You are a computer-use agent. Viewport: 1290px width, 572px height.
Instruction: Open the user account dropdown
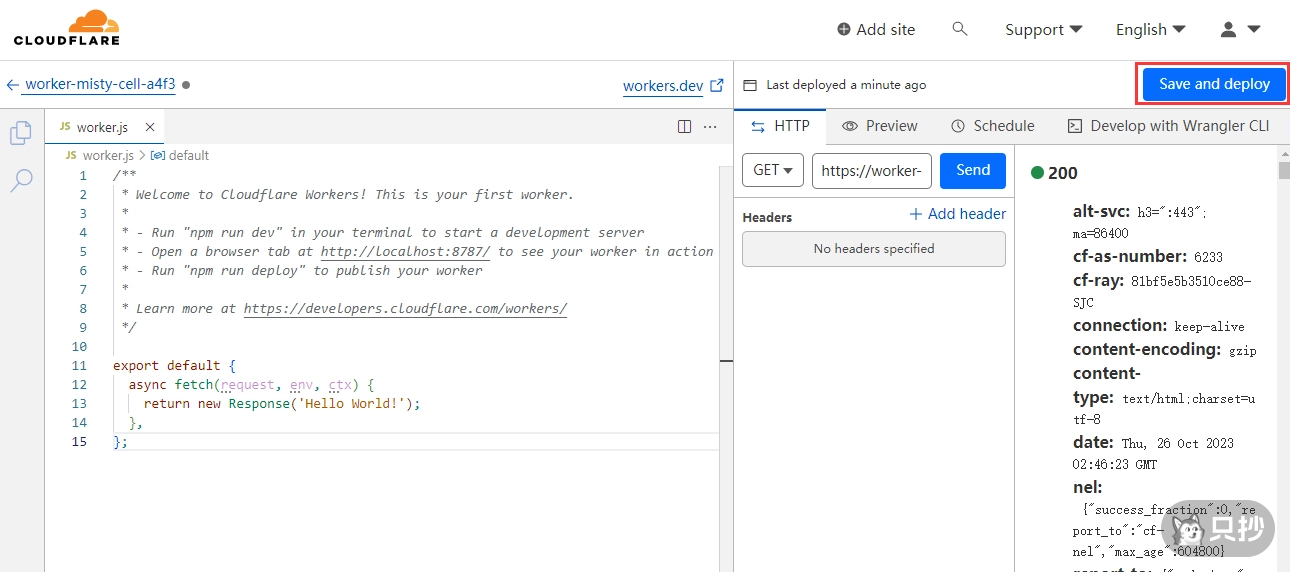(x=1240, y=29)
